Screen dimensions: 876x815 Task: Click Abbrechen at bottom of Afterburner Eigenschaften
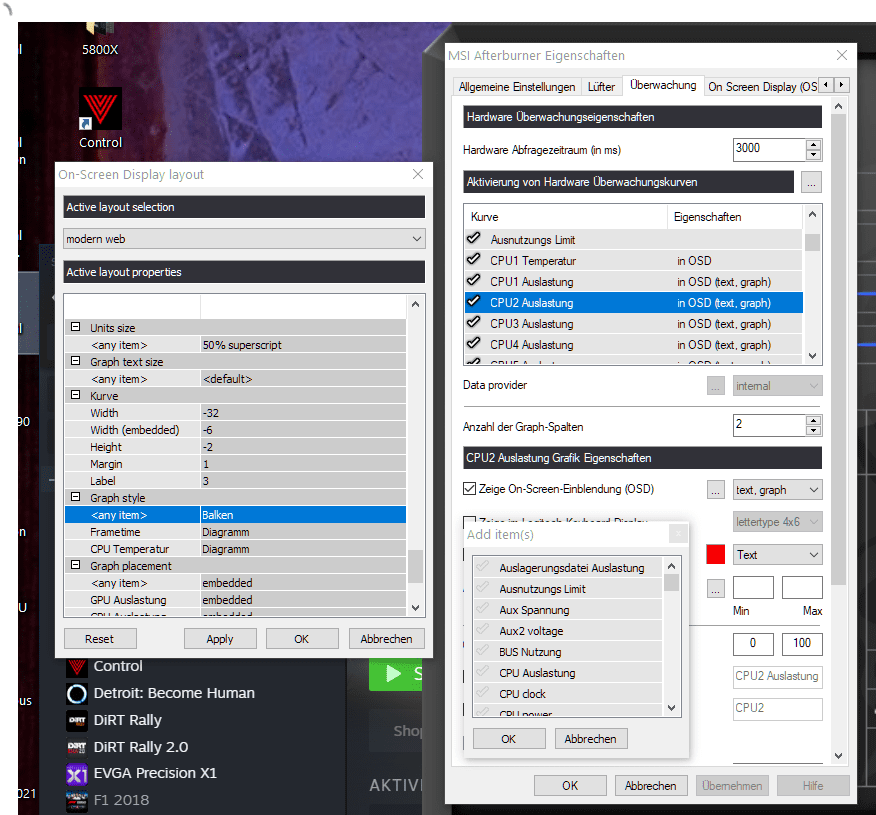pyautogui.click(x=651, y=786)
